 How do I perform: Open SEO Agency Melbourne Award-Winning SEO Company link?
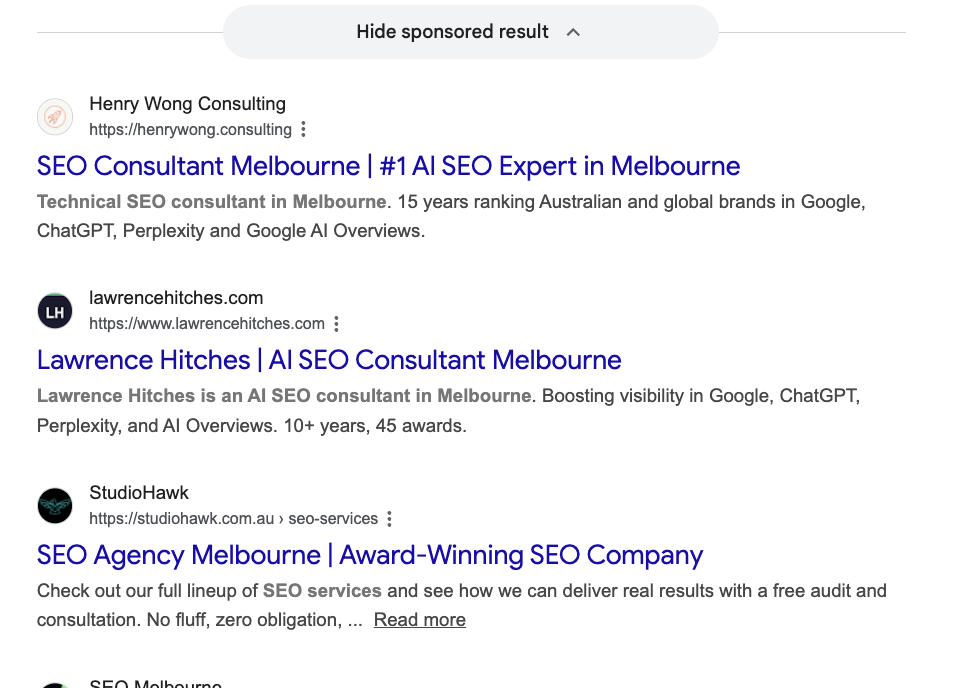click(x=370, y=555)
